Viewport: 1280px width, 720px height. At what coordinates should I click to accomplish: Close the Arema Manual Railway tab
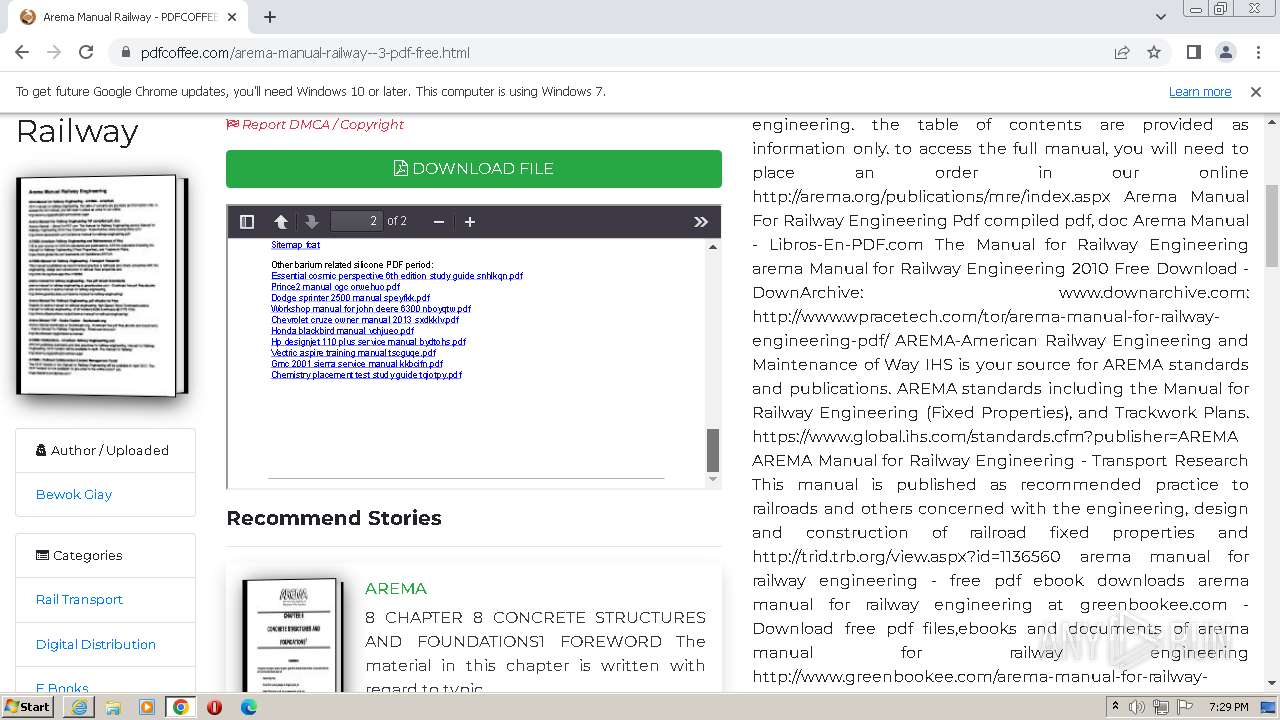233,17
